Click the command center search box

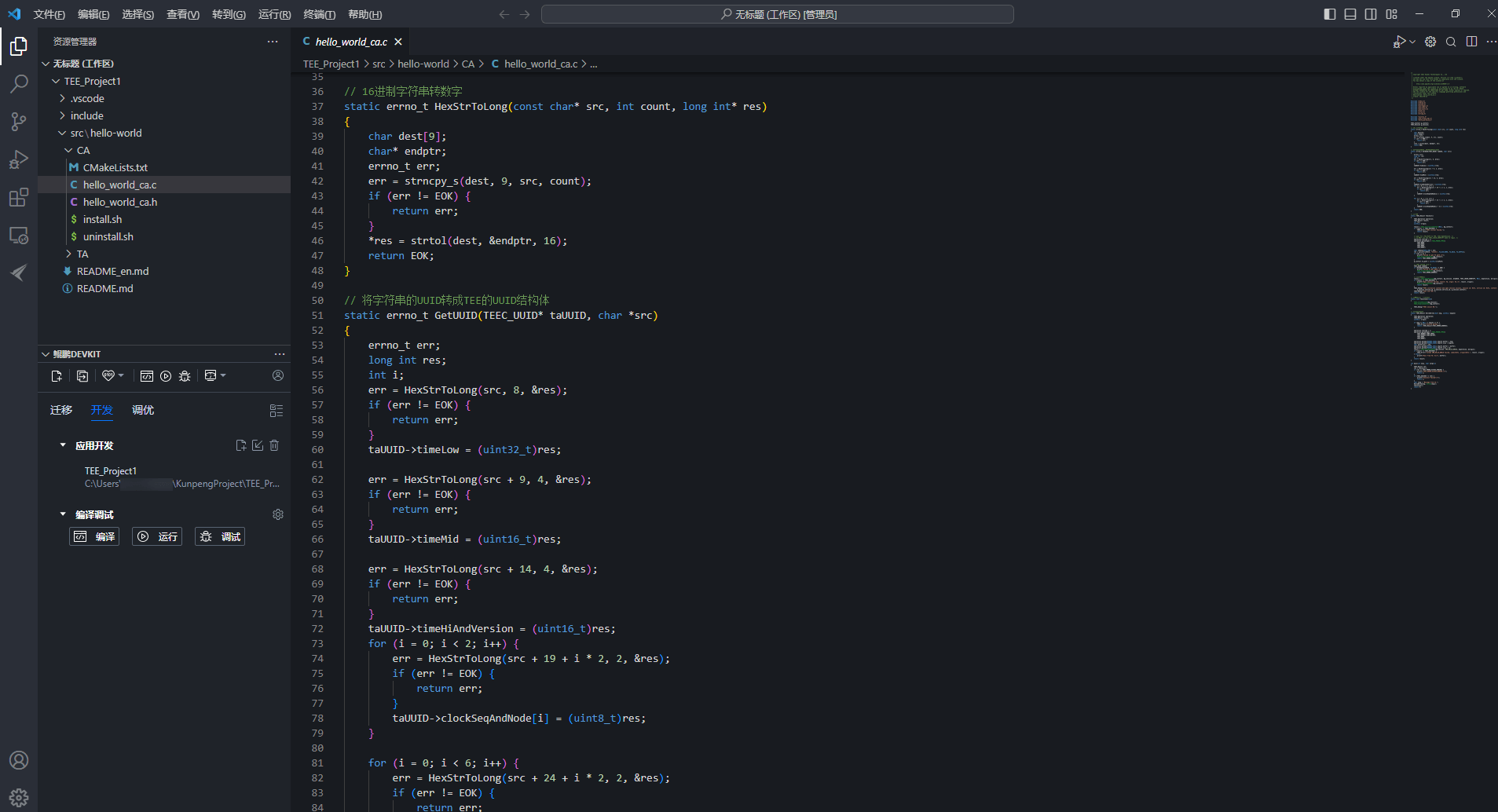point(778,14)
